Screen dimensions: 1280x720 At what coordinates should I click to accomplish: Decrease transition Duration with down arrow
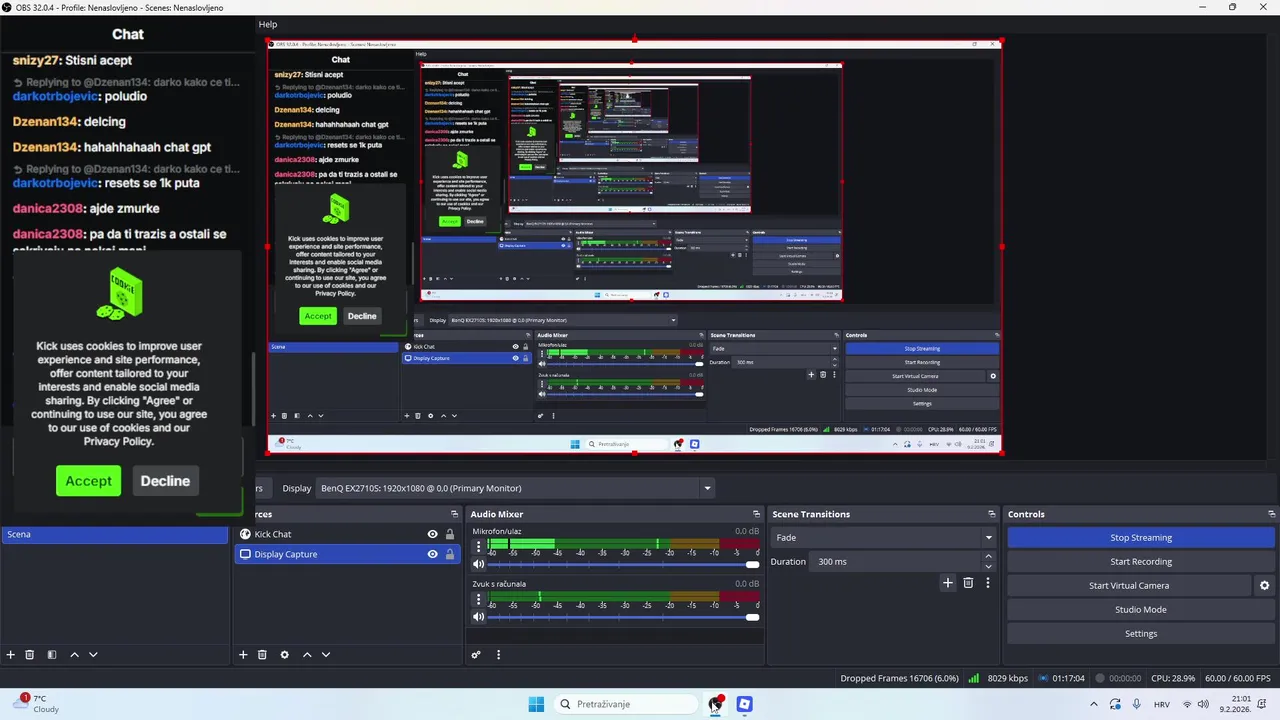pos(988,566)
